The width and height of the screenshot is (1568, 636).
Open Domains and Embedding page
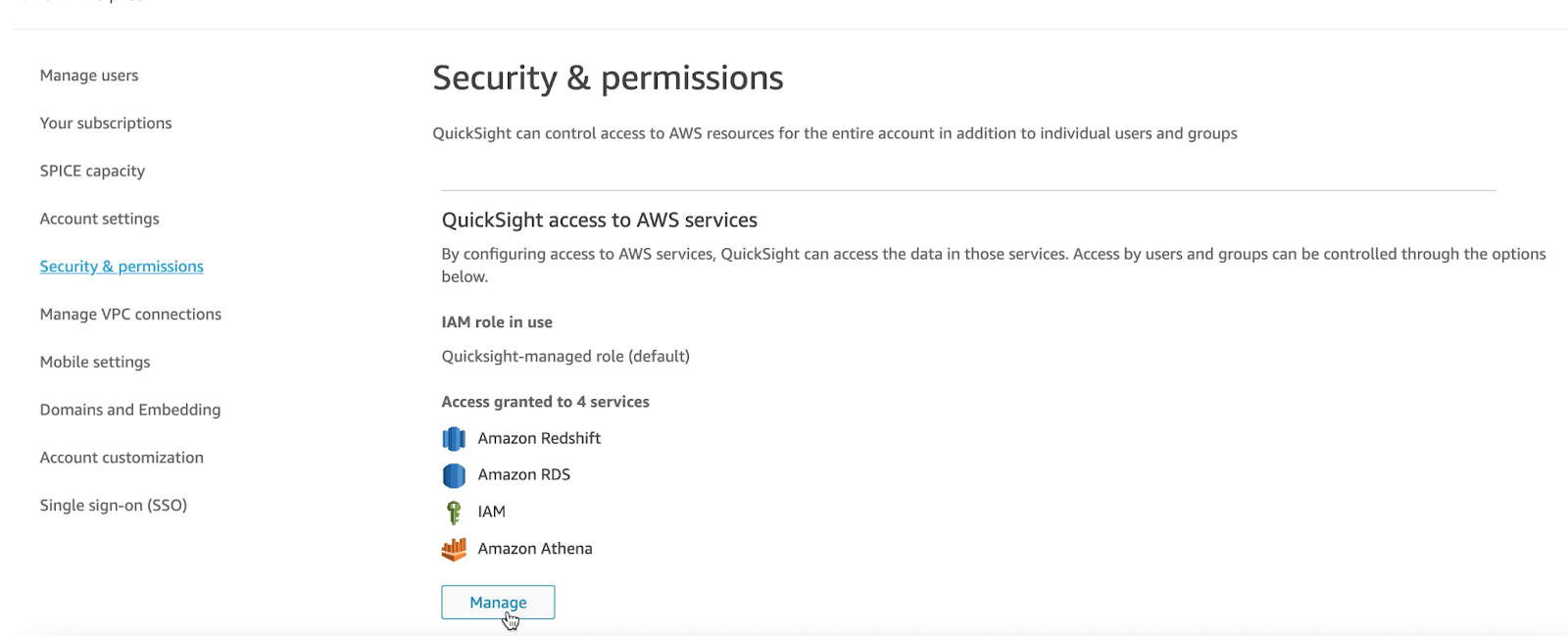[x=130, y=410]
